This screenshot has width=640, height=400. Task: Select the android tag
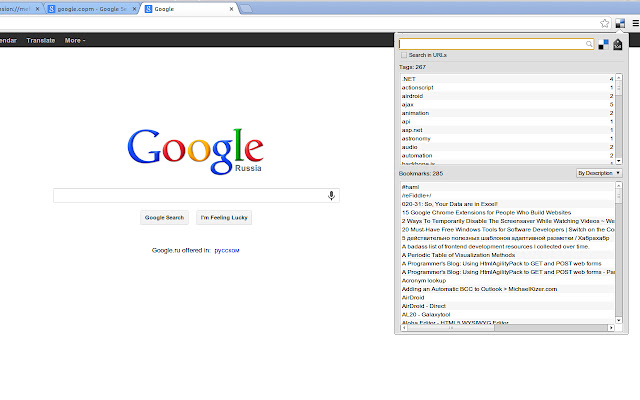coord(507,96)
